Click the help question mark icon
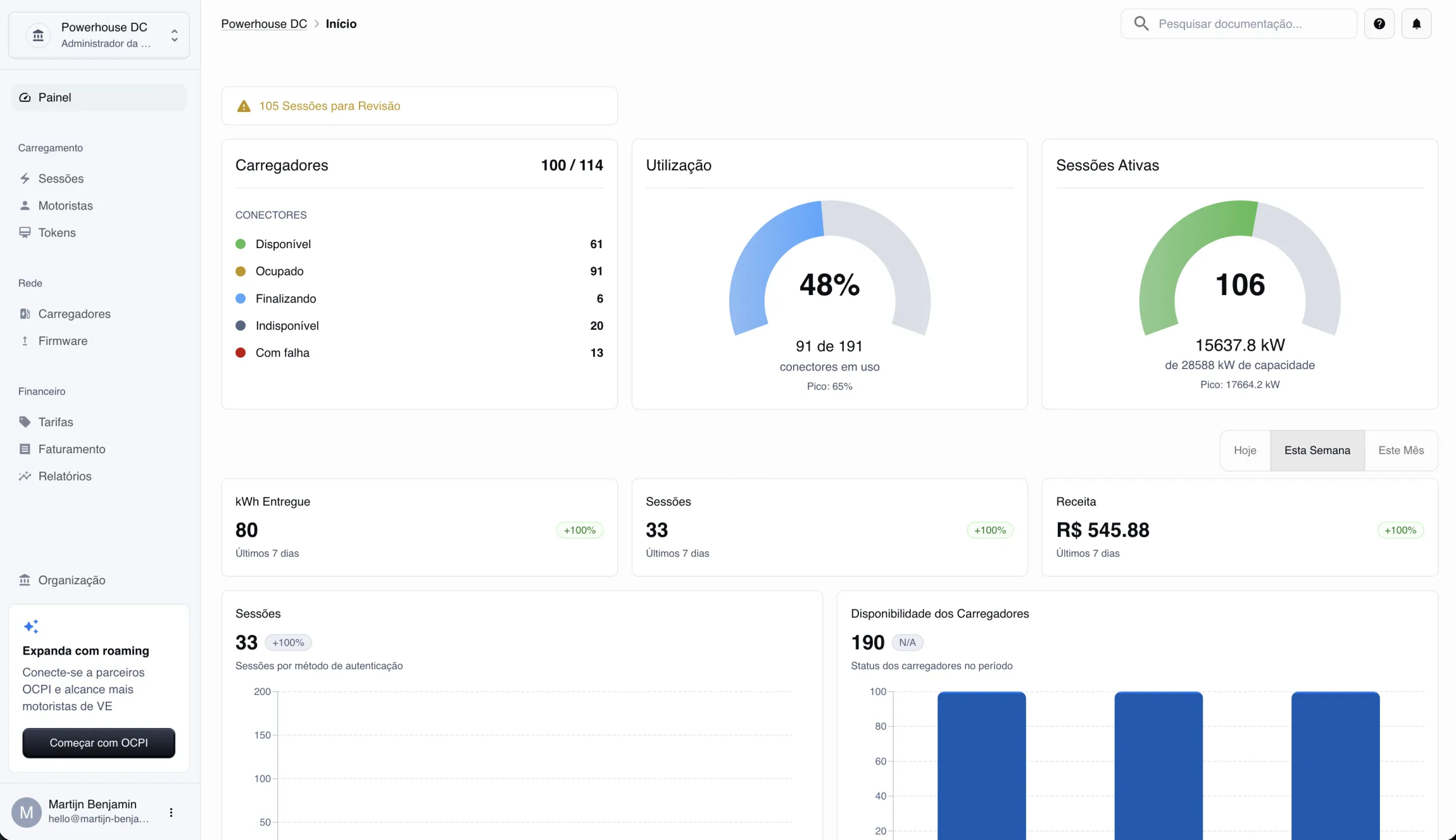The width and height of the screenshot is (1456, 840). [x=1379, y=24]
